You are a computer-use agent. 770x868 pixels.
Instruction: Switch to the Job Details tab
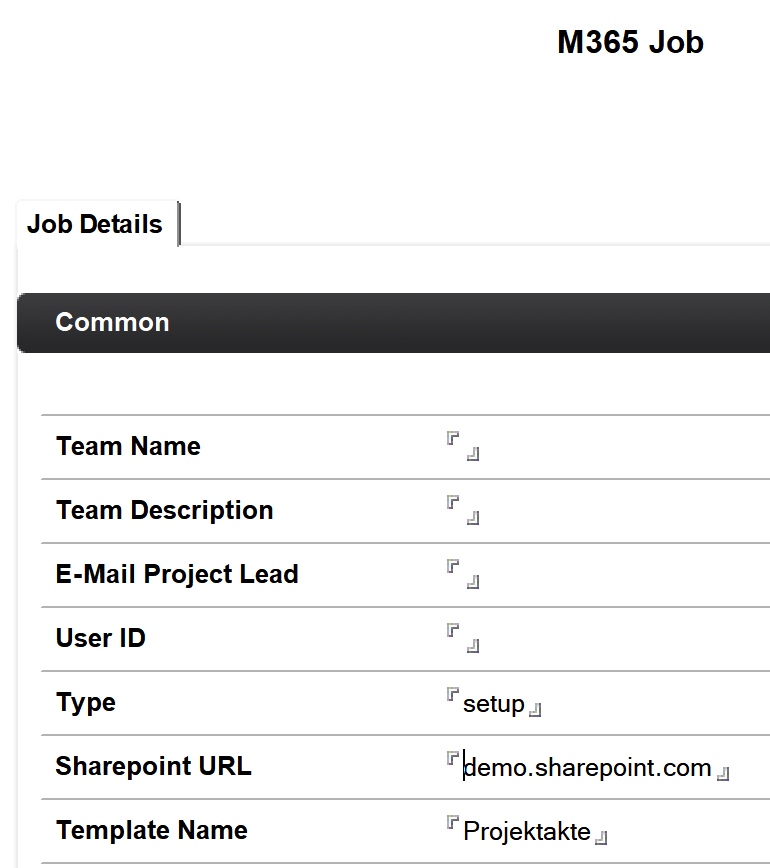(95, 224)
